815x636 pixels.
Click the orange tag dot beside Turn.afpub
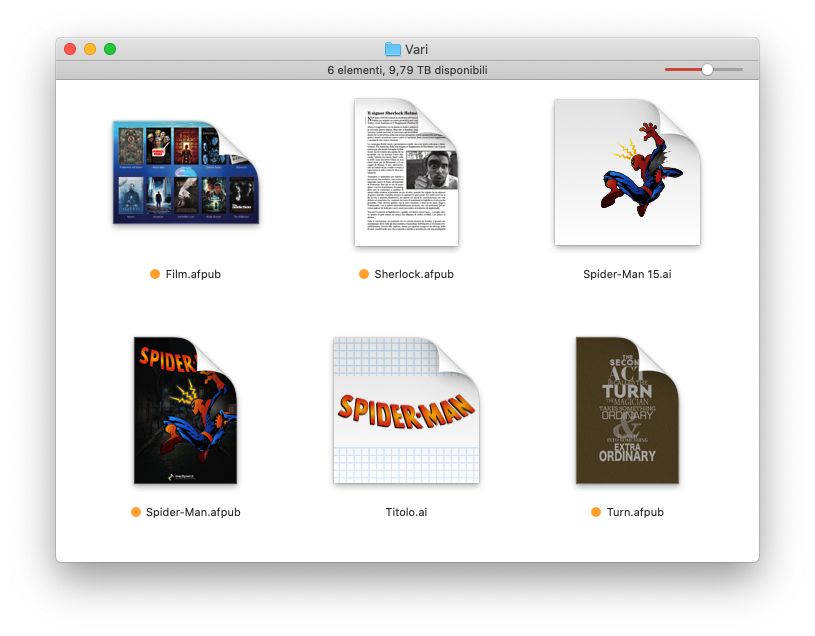click(596, 512)
